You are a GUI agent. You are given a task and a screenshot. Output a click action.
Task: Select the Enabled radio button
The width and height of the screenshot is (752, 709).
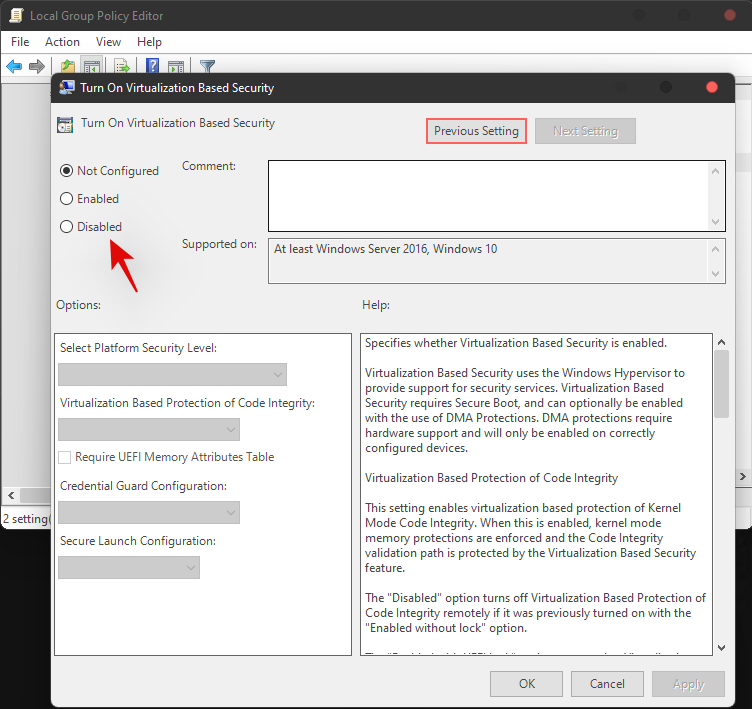(x=67, y=199)
